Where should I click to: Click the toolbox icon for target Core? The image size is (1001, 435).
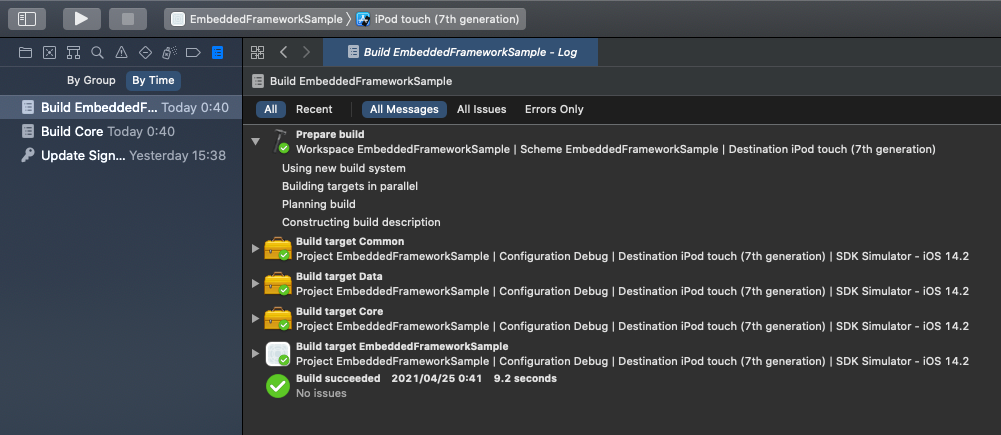(x=278, y=318)
